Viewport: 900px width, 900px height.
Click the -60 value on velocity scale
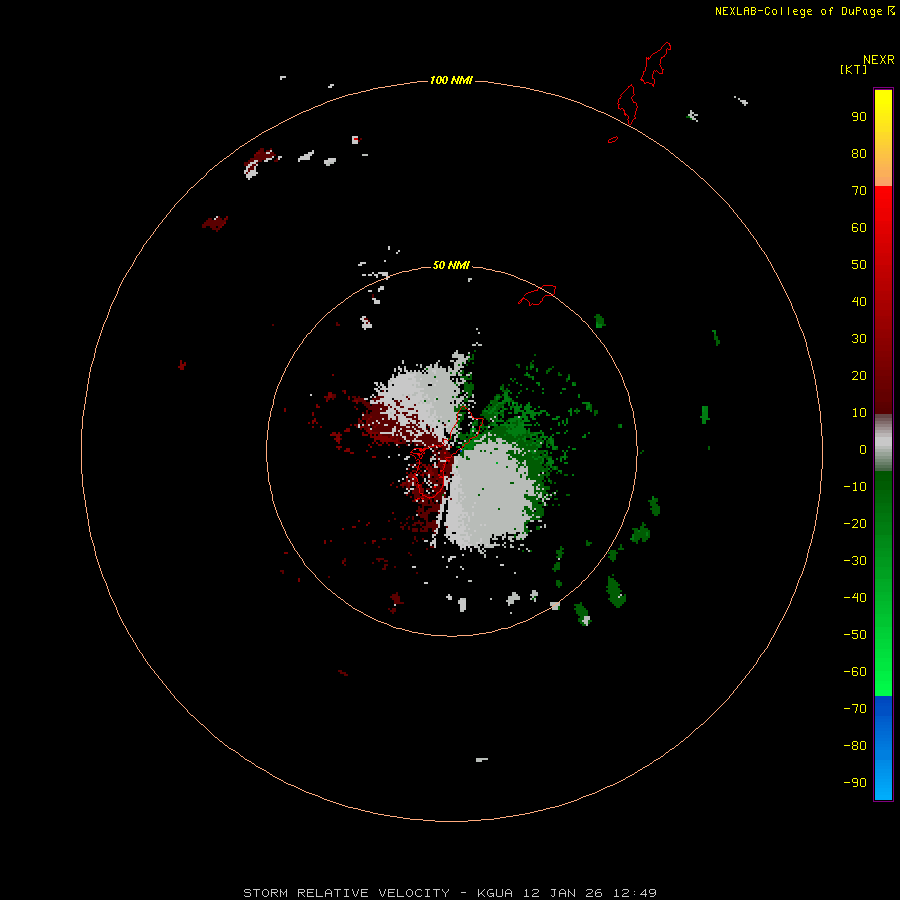pyautogui.click(x=855, y=672)
